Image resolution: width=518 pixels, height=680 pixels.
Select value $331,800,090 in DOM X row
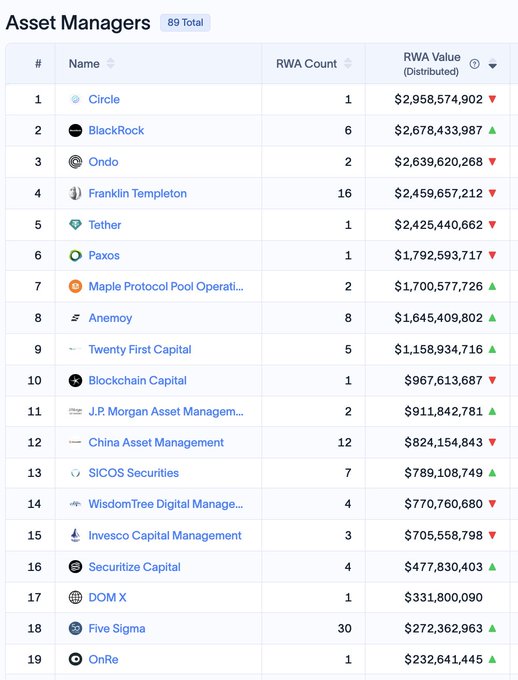pyautogui.click(x=443, y=598)
